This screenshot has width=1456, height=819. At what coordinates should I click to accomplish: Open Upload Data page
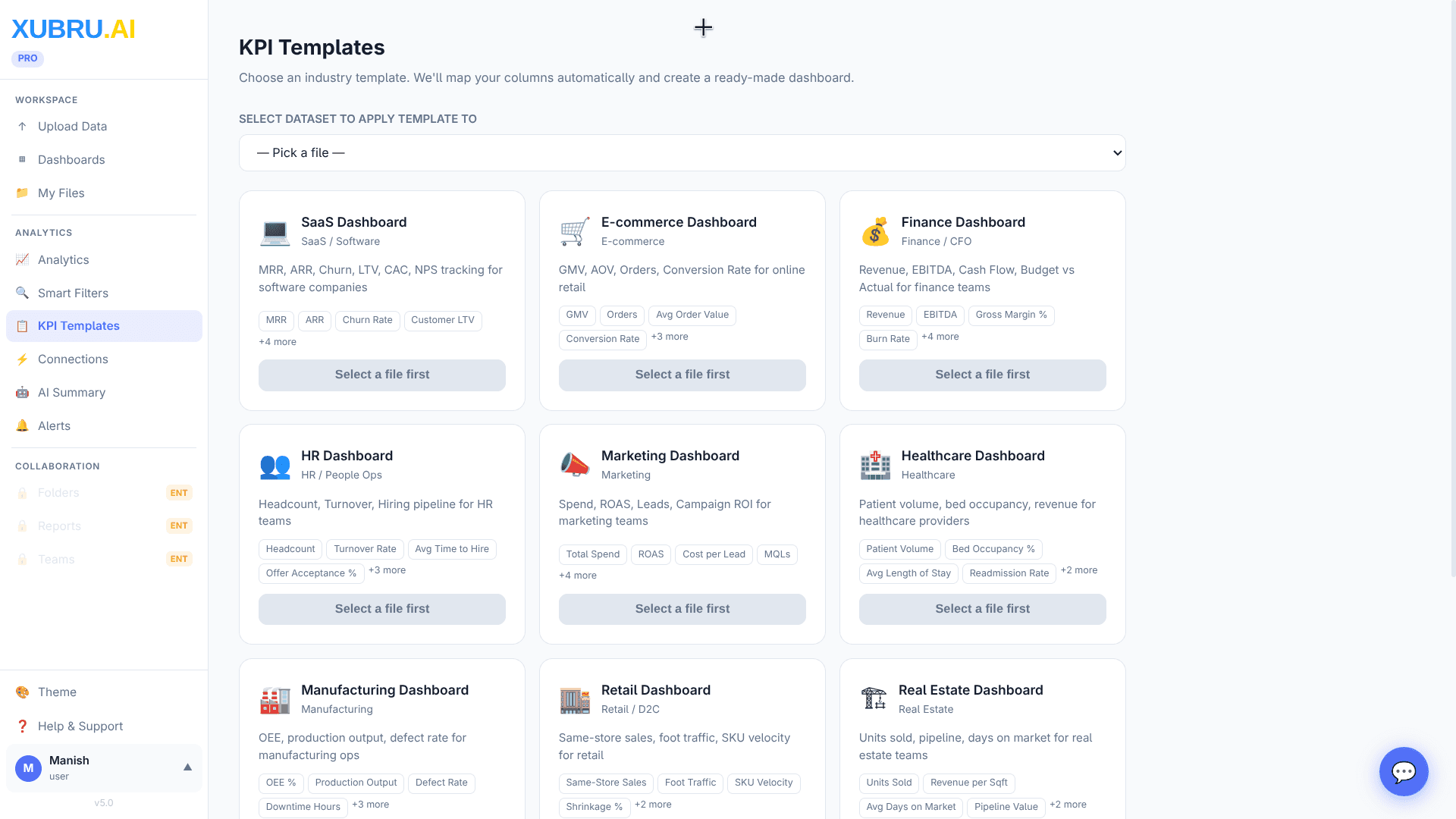pos(104,127)
